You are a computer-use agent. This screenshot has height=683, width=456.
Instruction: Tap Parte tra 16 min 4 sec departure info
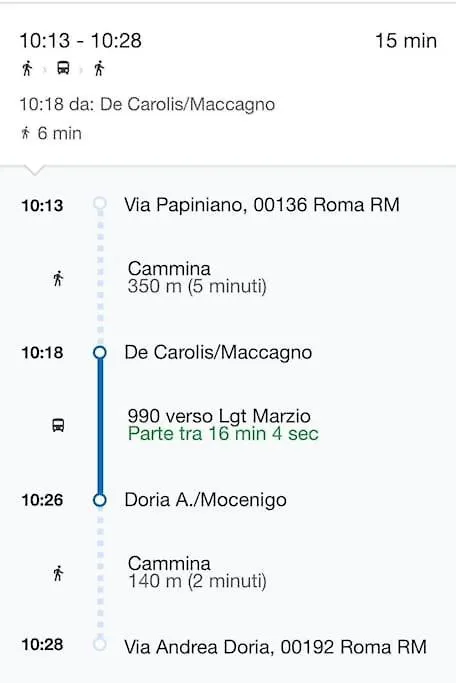223,434
